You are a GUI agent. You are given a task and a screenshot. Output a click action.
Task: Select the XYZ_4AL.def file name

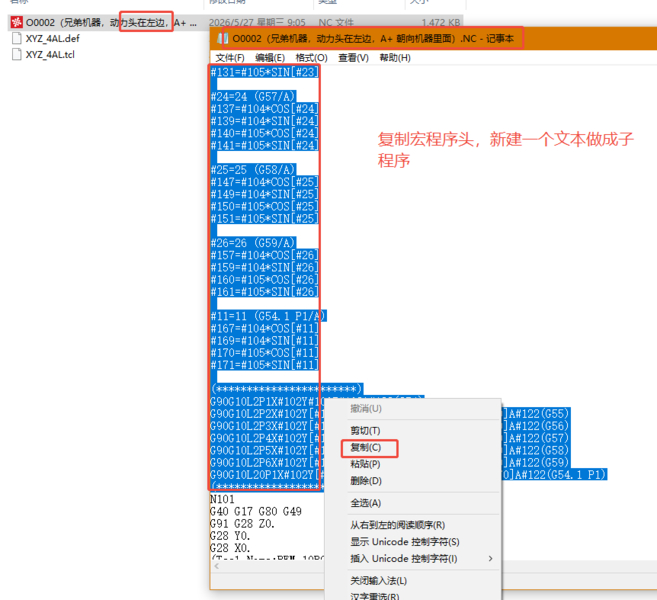tap(52, 39)
